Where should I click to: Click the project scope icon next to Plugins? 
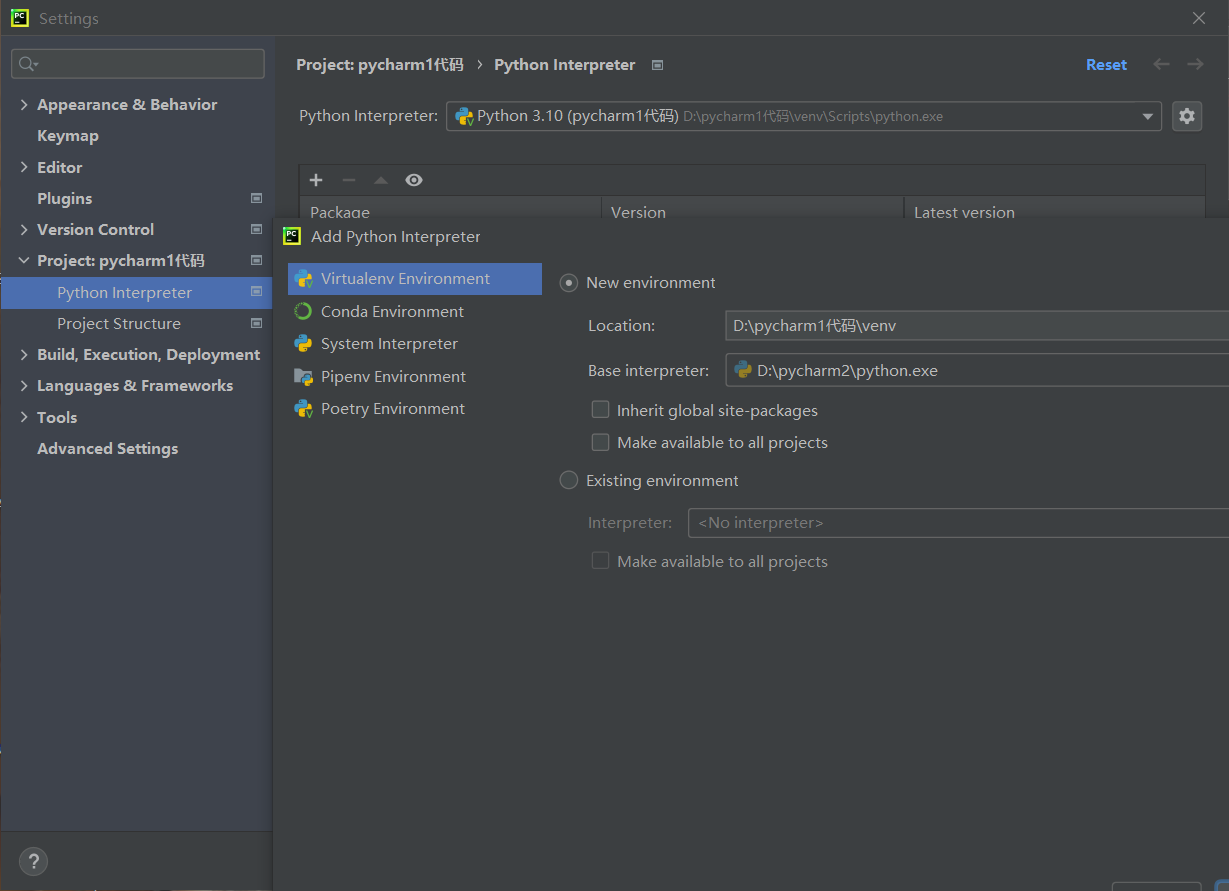[x=256, y=198]
